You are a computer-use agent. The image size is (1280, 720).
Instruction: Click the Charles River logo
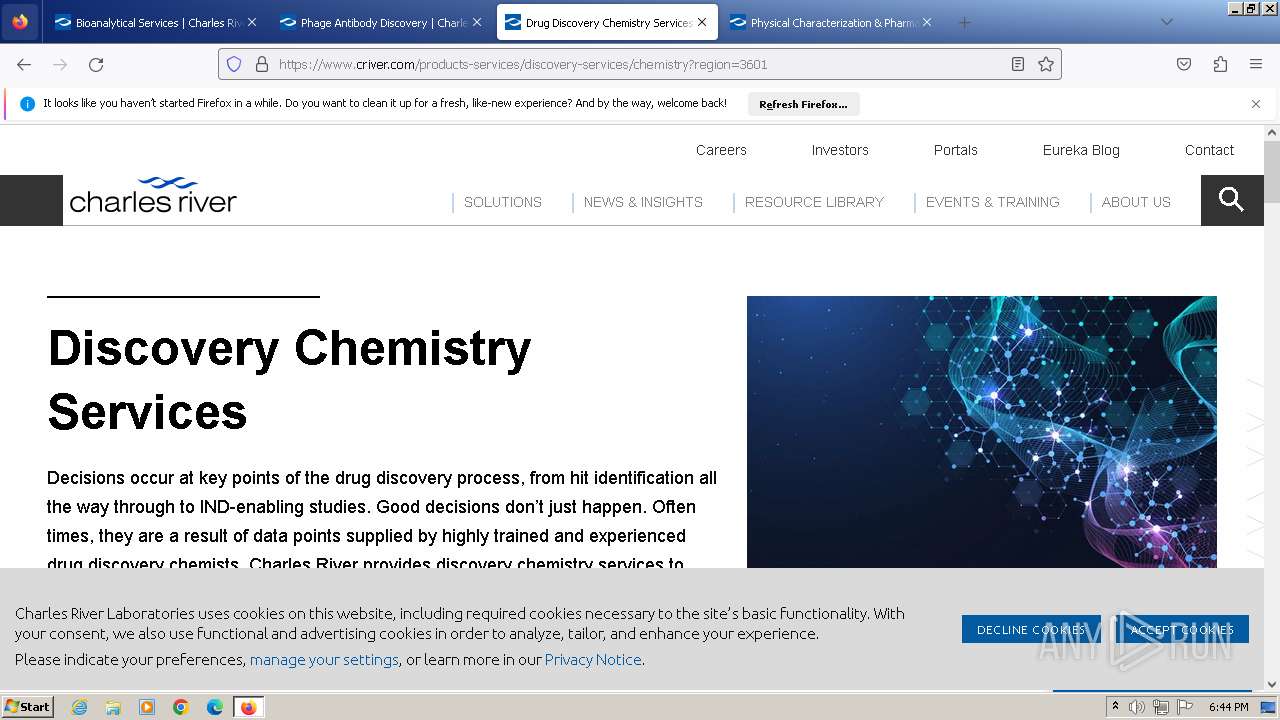153,195
